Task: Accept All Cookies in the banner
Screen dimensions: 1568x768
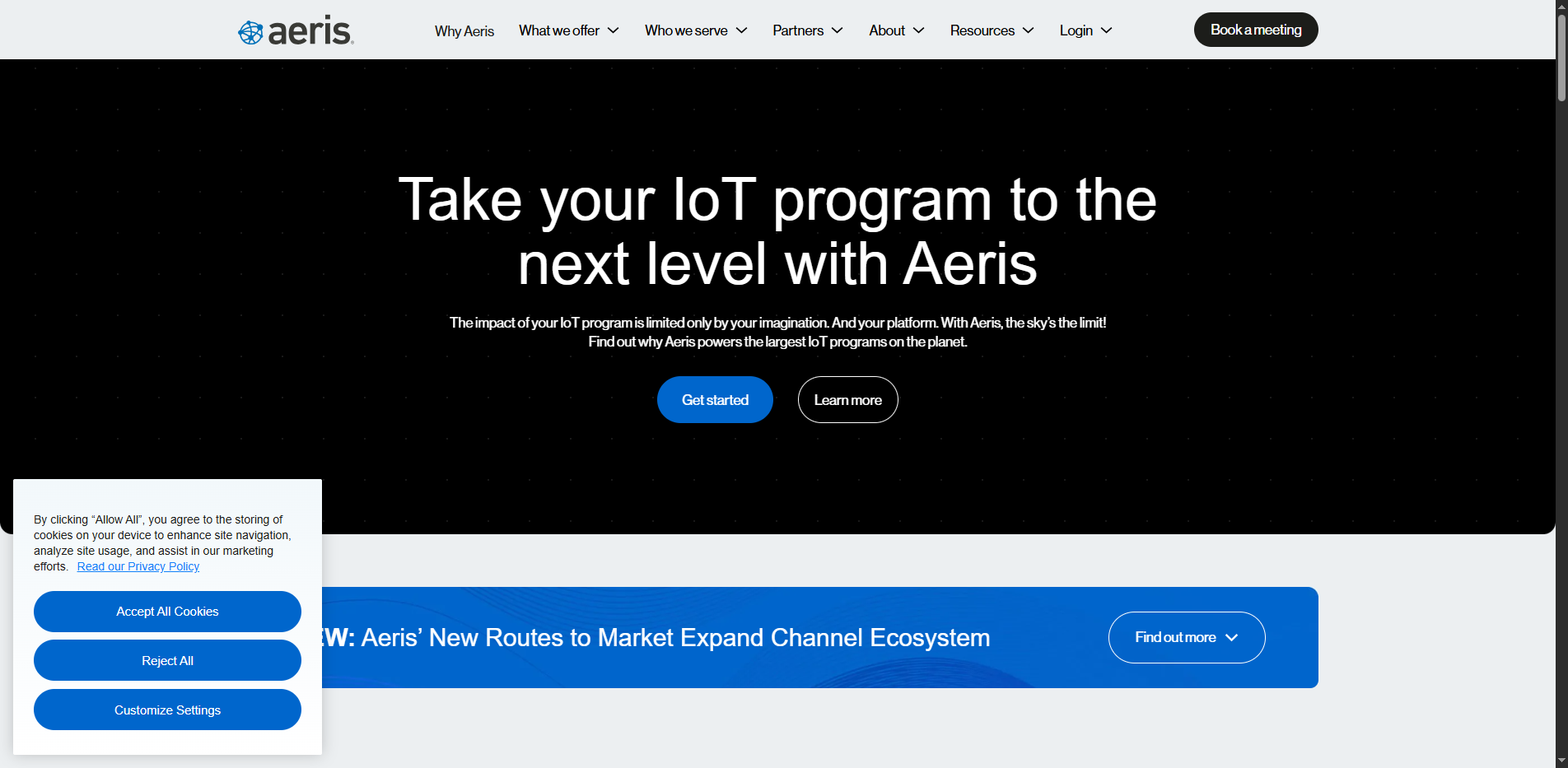Action: pyautogui.click(x=167, y=612)
